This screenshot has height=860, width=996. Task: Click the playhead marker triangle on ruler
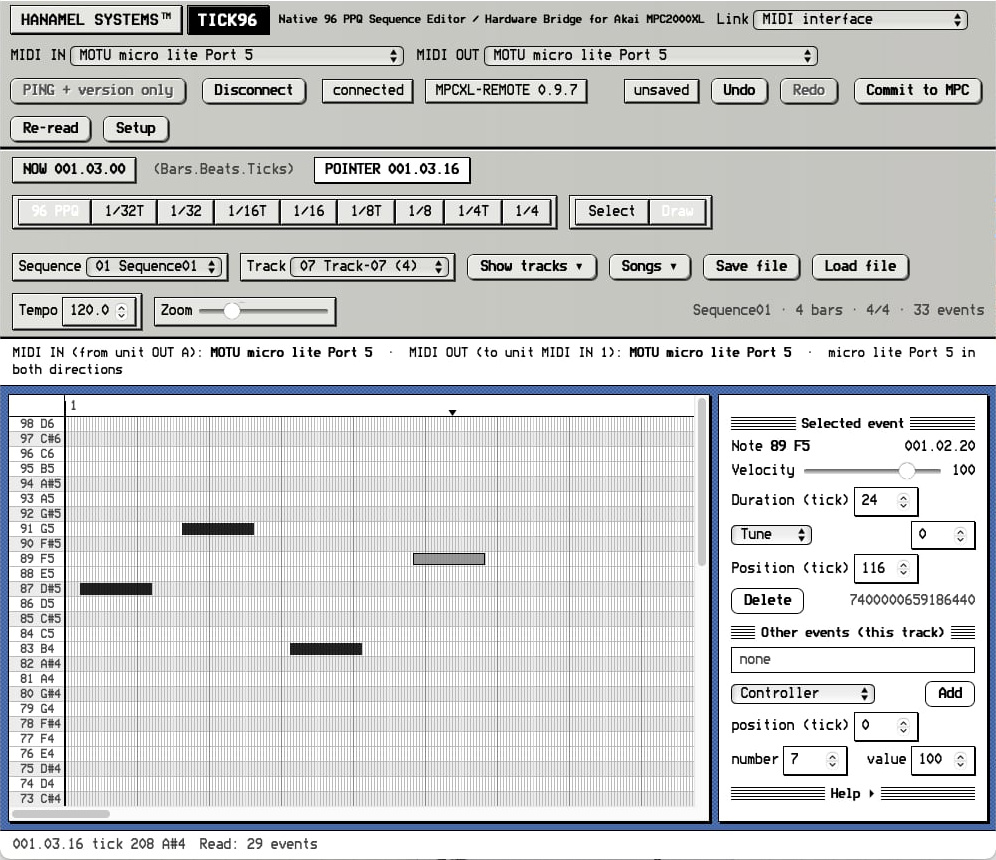click(x=452, y=413)
